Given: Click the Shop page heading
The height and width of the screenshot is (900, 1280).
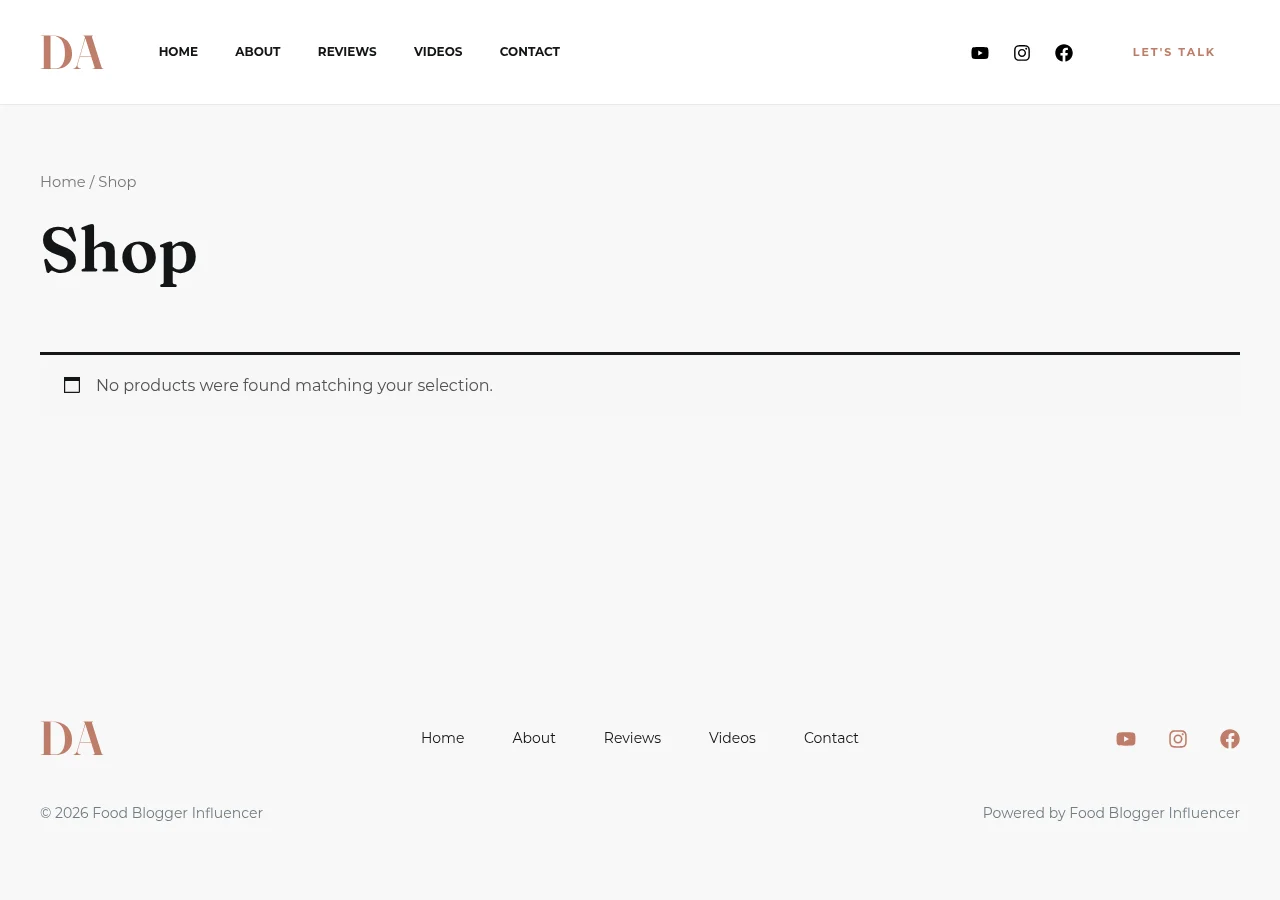Looking at the screenshot, I should (x=119, y=252).
